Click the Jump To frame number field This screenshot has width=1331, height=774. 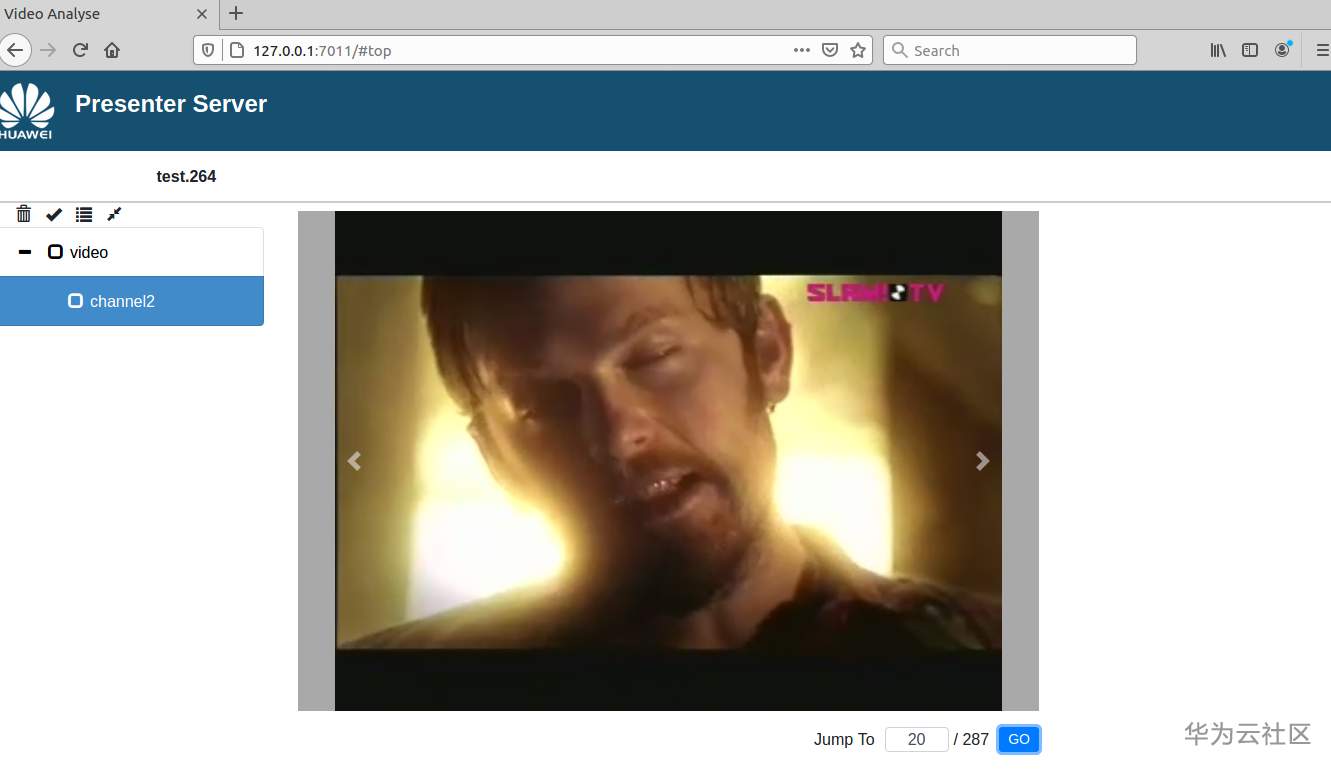(917, 739)
